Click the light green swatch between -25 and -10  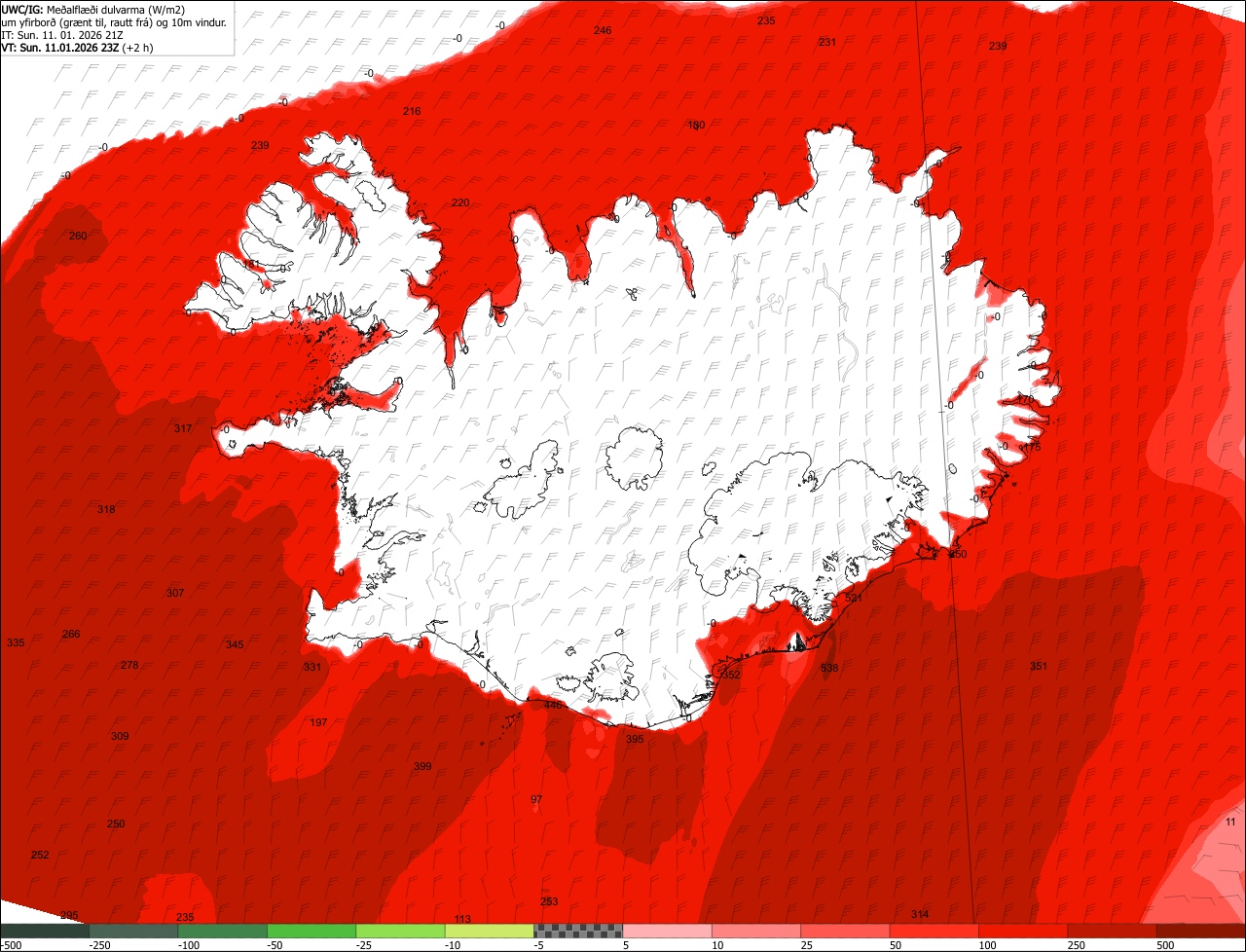tap(400, 931)
